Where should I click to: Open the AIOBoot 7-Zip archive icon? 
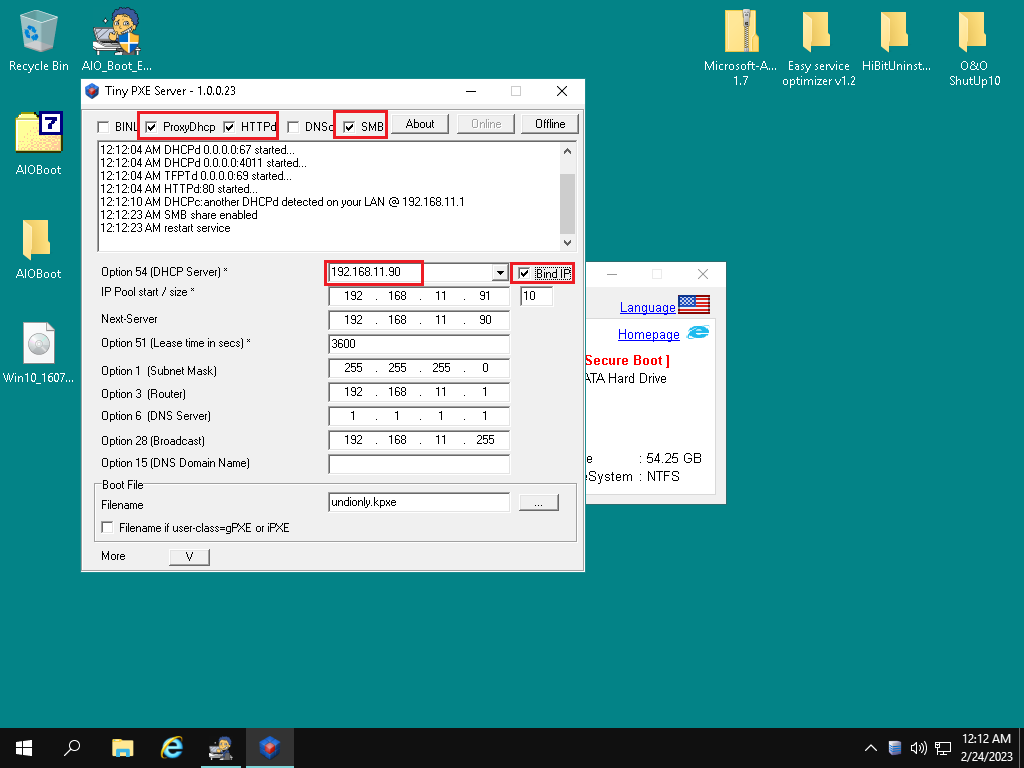(x=39, y=134)
